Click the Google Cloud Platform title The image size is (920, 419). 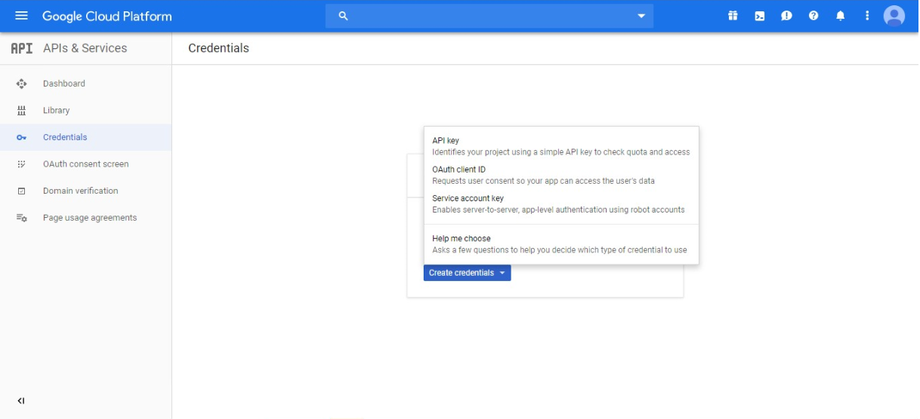pos(107,16)
